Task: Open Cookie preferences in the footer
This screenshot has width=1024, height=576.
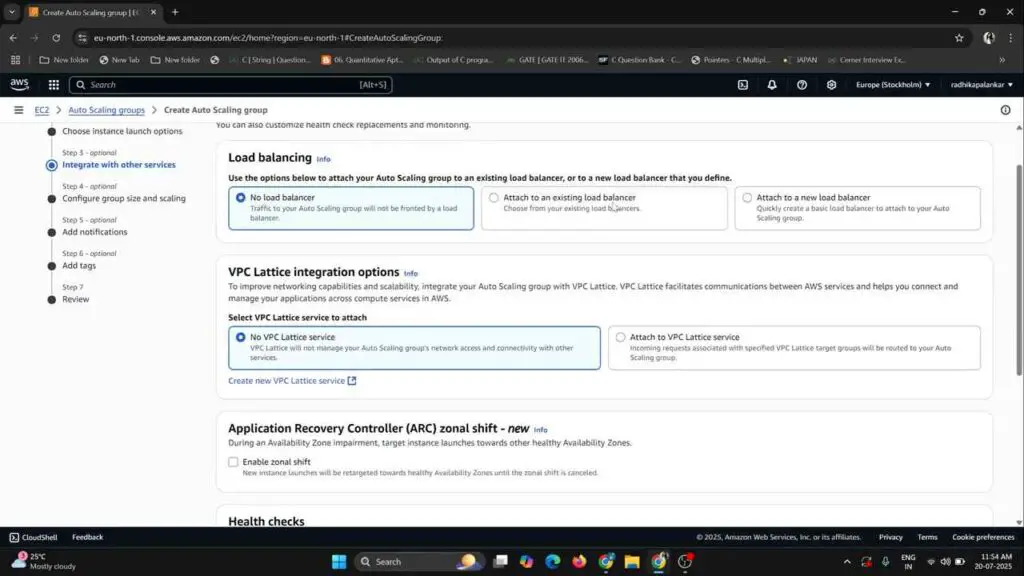Action: pos(983,537)
